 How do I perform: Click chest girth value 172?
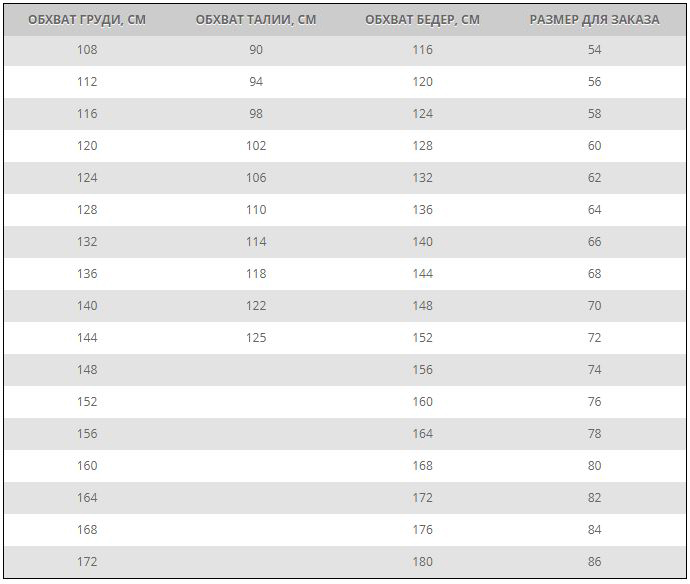click(87, 562)
